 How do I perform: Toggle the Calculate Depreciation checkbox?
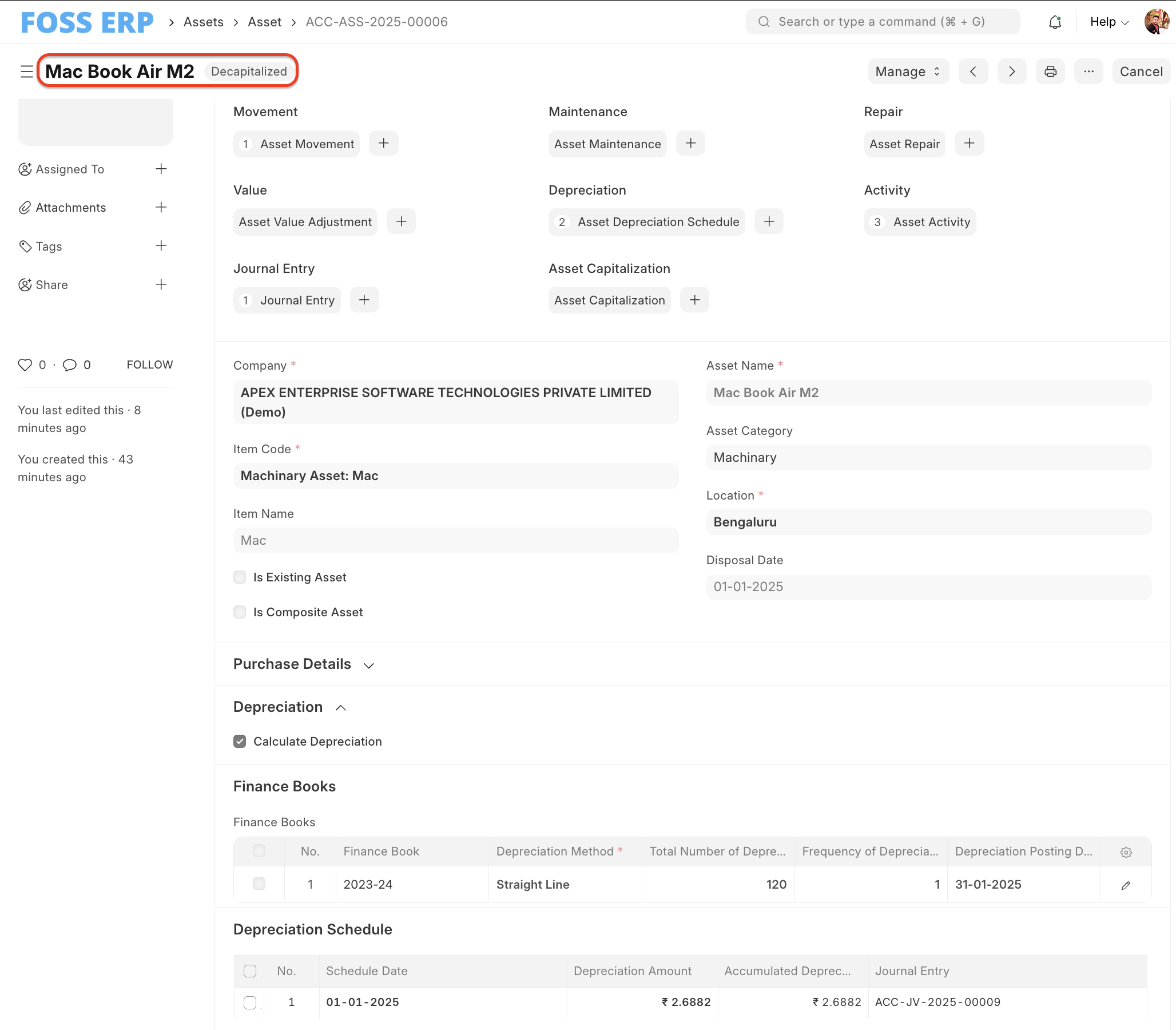click(240, 742)
